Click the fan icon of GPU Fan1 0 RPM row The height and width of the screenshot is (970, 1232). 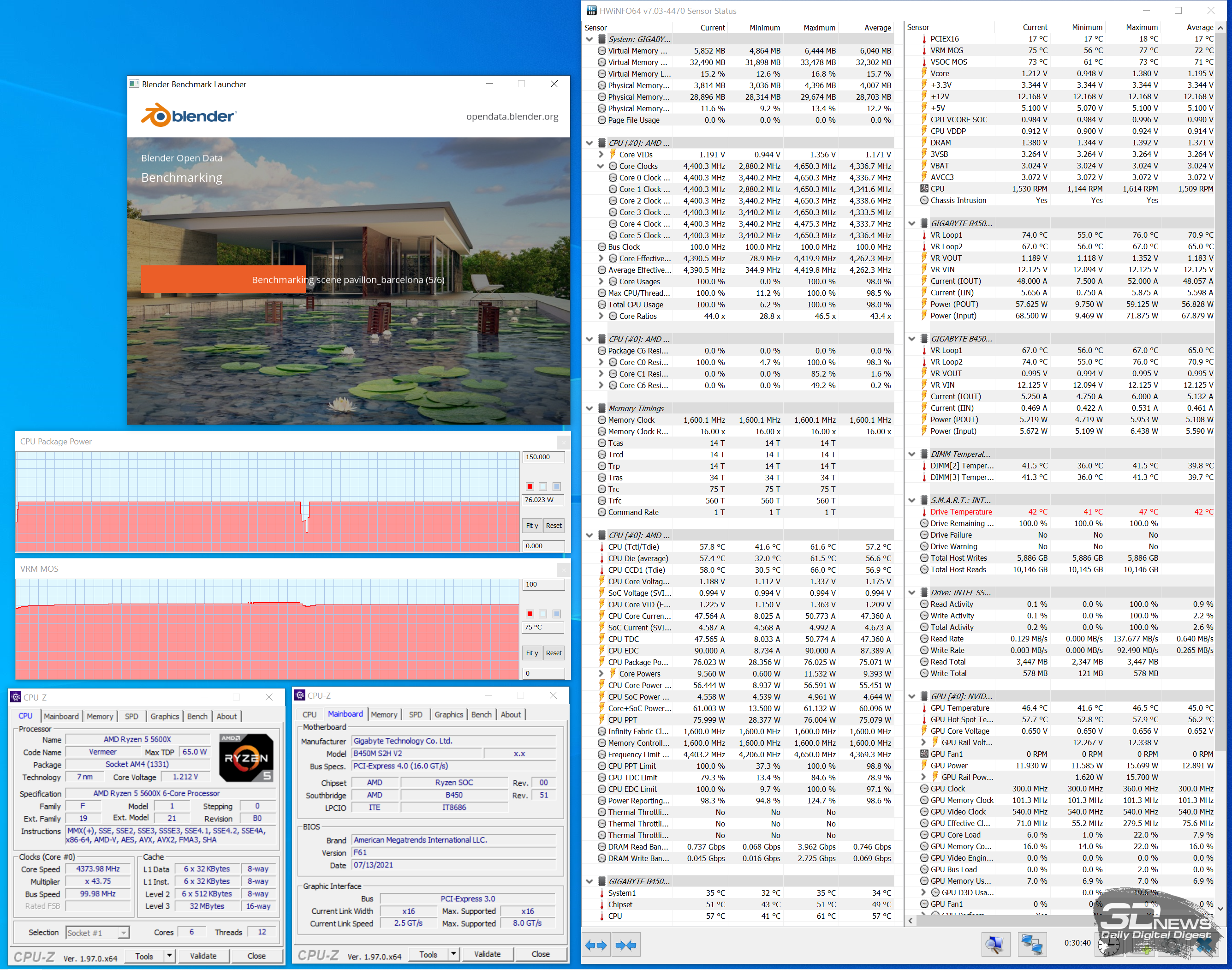924,754
